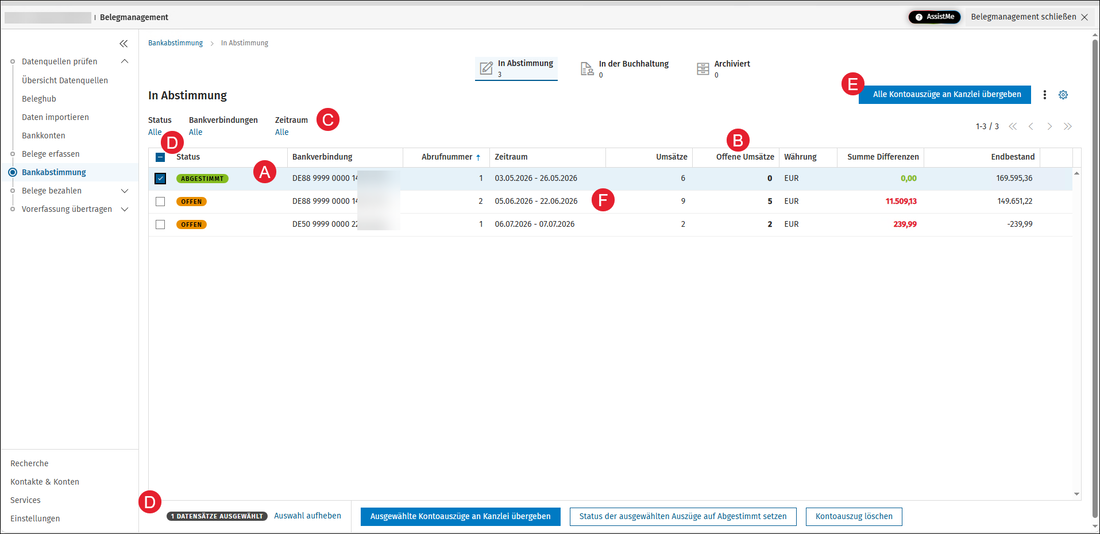Image resolution: width=1100 pixels, height=534 pixels.
Task: Open the Status filter dropdown Alle
Action: 155,132
